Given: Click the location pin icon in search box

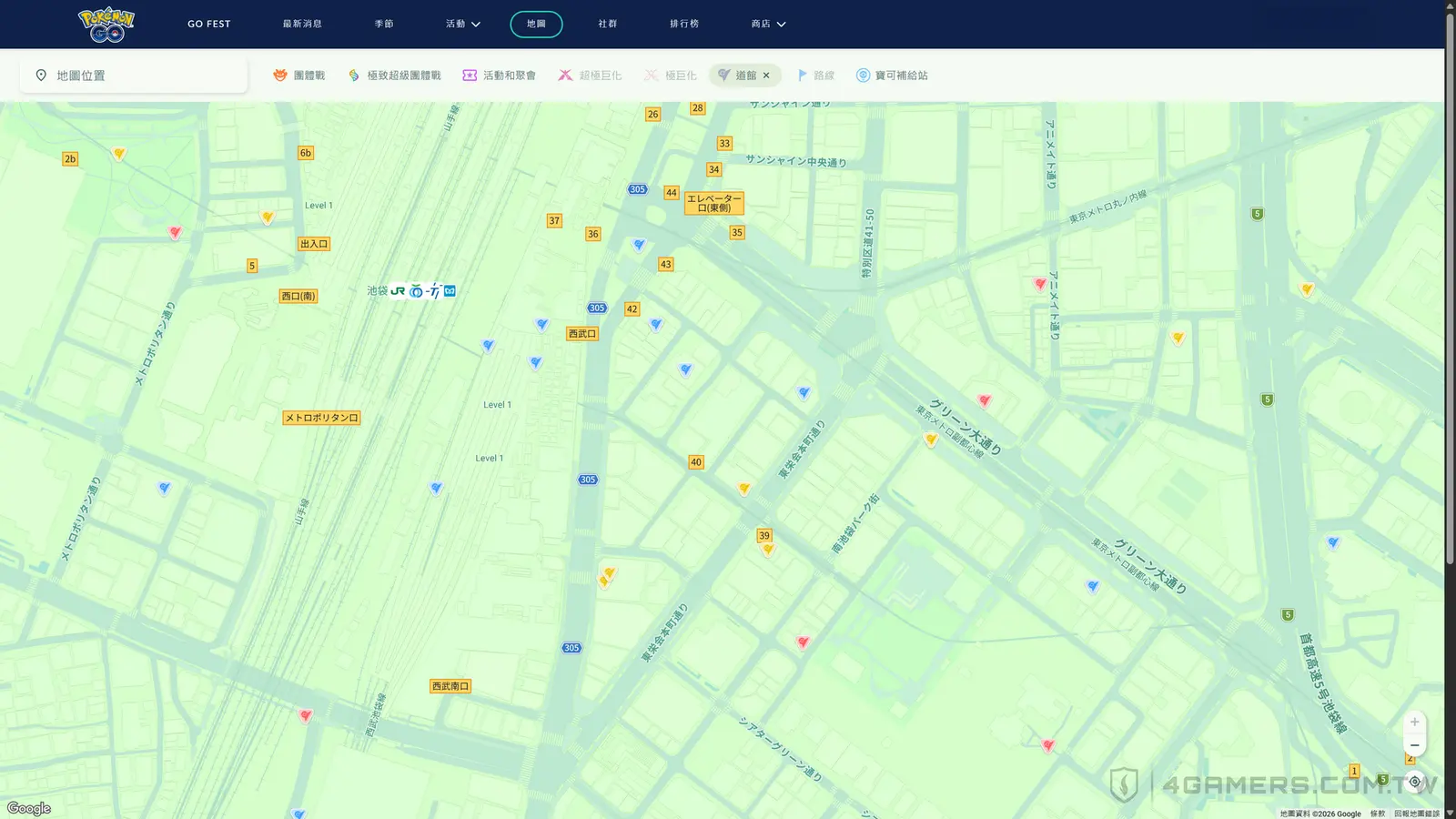Looking at the screenshot, I should (x=41, y=76).
